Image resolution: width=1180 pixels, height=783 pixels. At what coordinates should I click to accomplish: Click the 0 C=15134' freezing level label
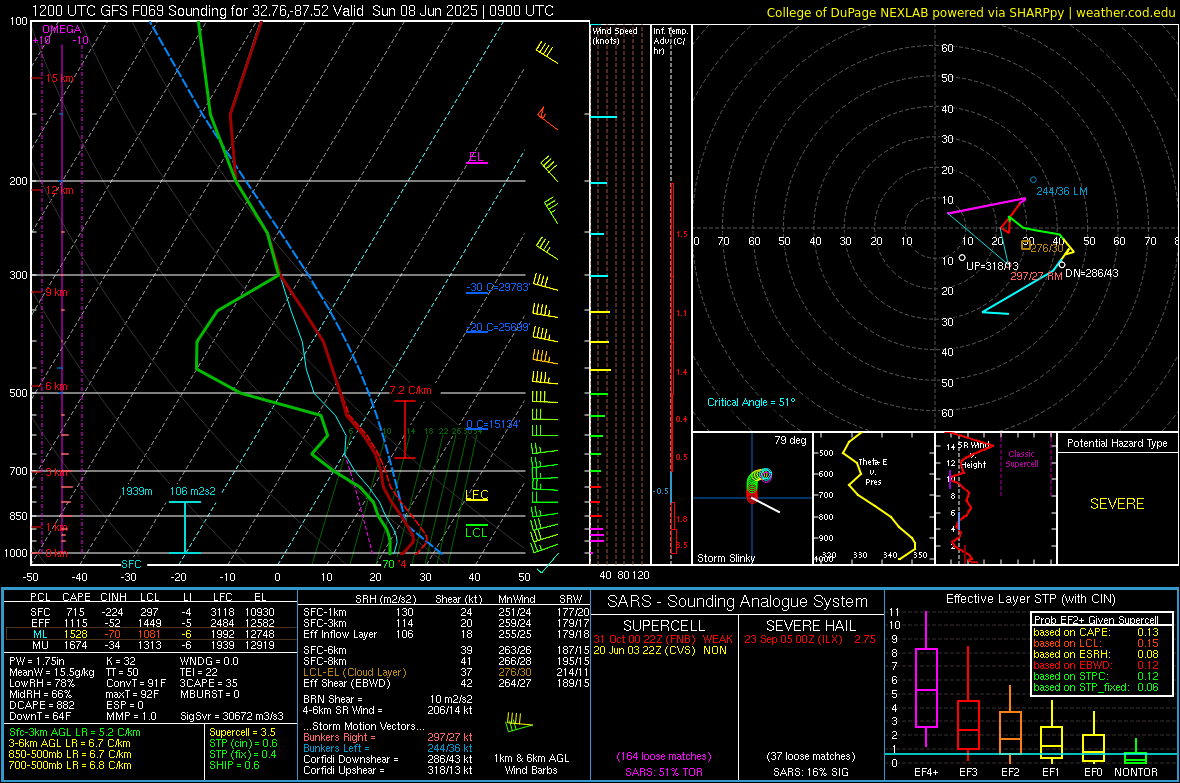tap(493, 424)
